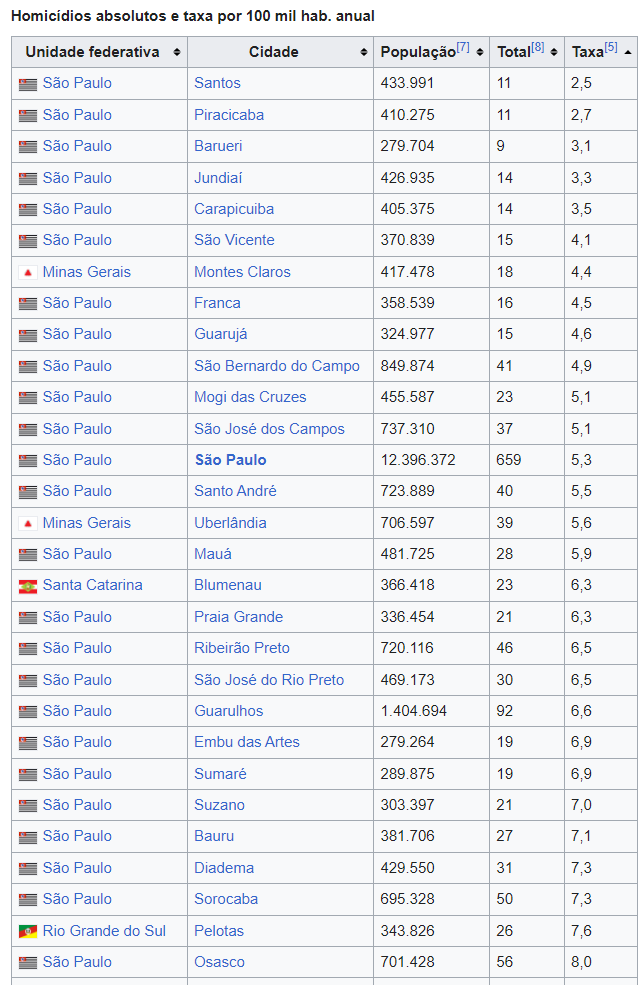Click flag icon in São José dos Campos row

pos(28,430)
